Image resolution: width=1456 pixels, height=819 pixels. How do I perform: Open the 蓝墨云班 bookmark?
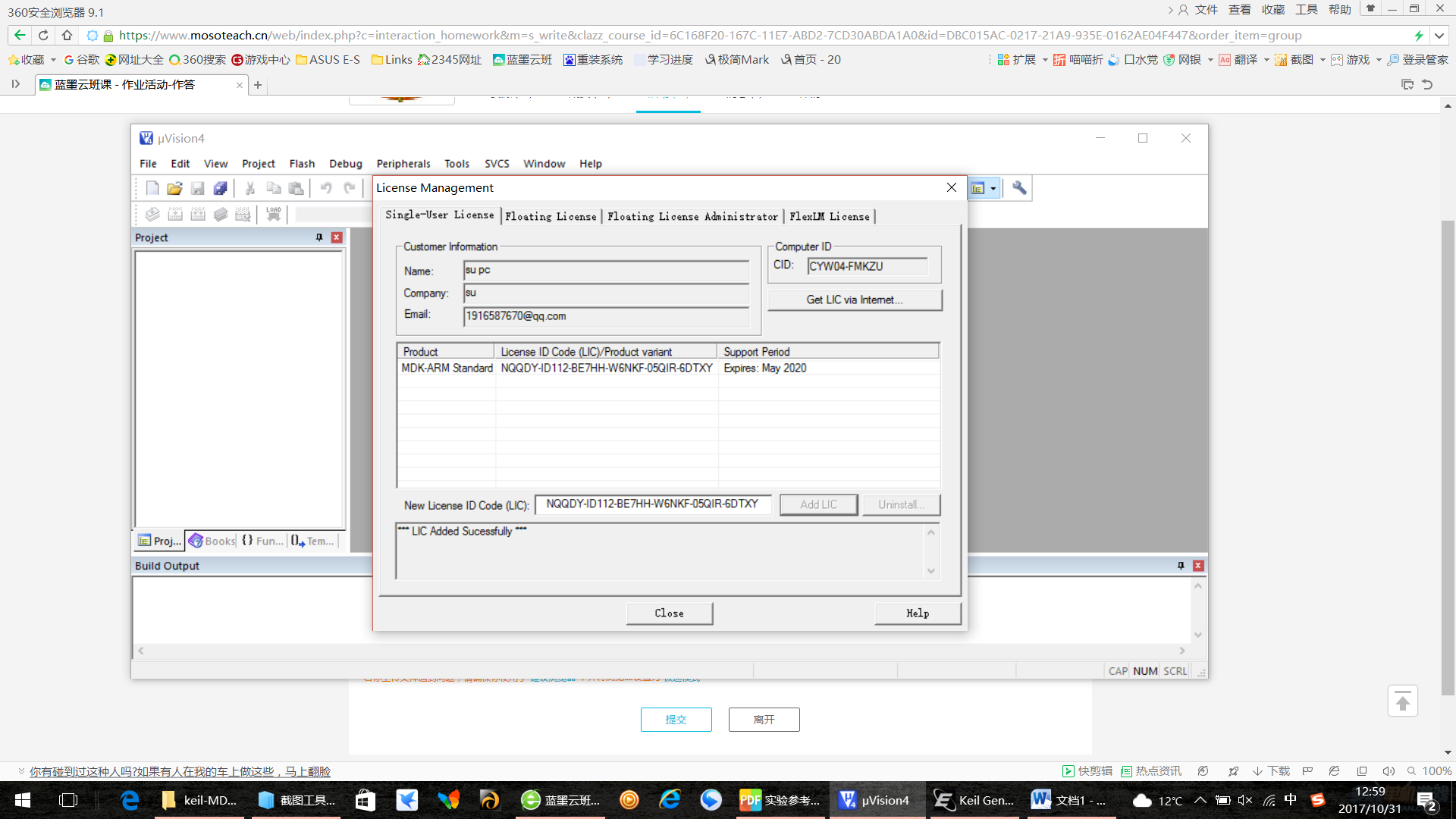pos(522,60)
